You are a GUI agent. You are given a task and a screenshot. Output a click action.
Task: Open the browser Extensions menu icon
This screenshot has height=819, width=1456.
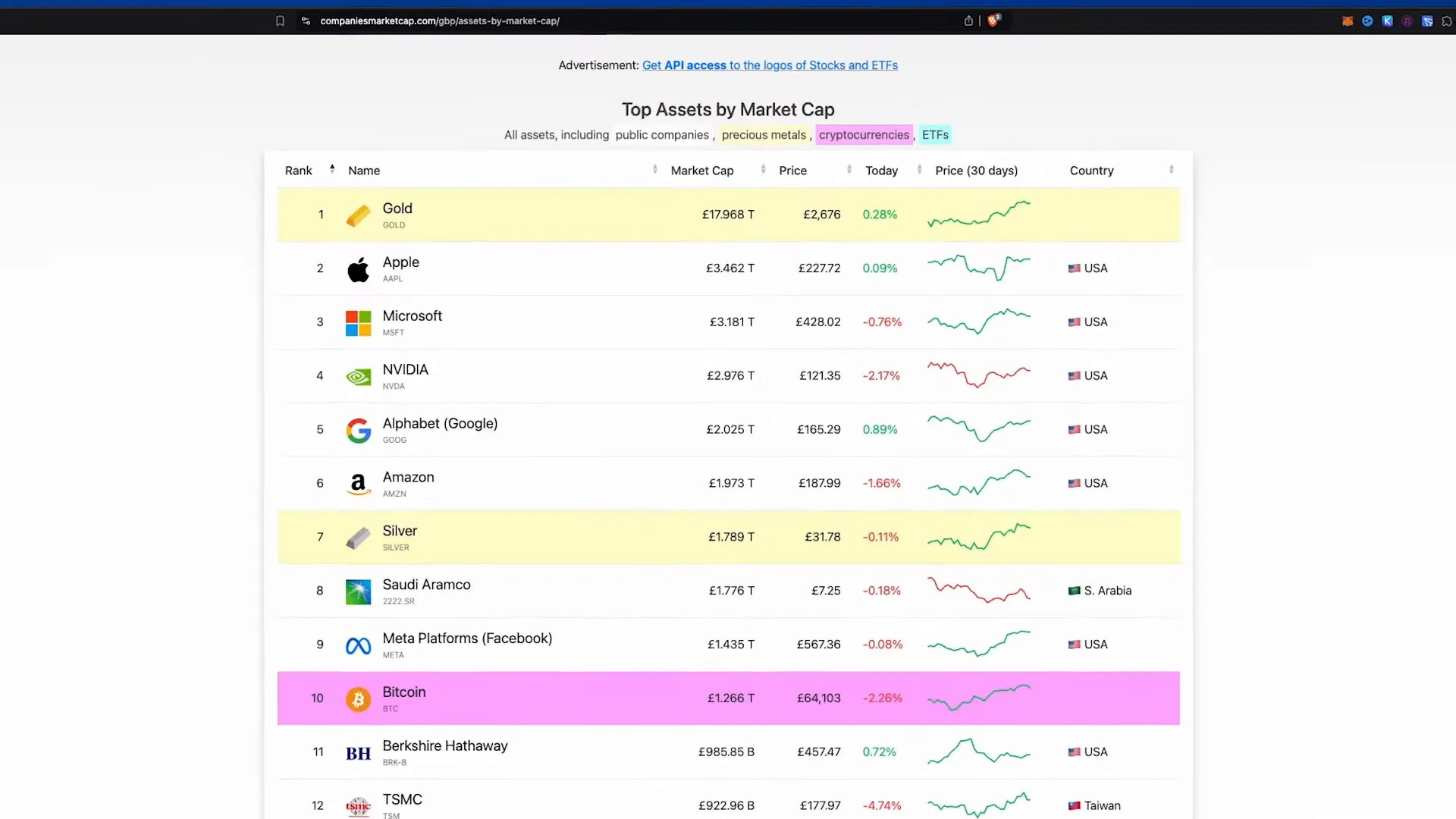tap(1446, 20)
